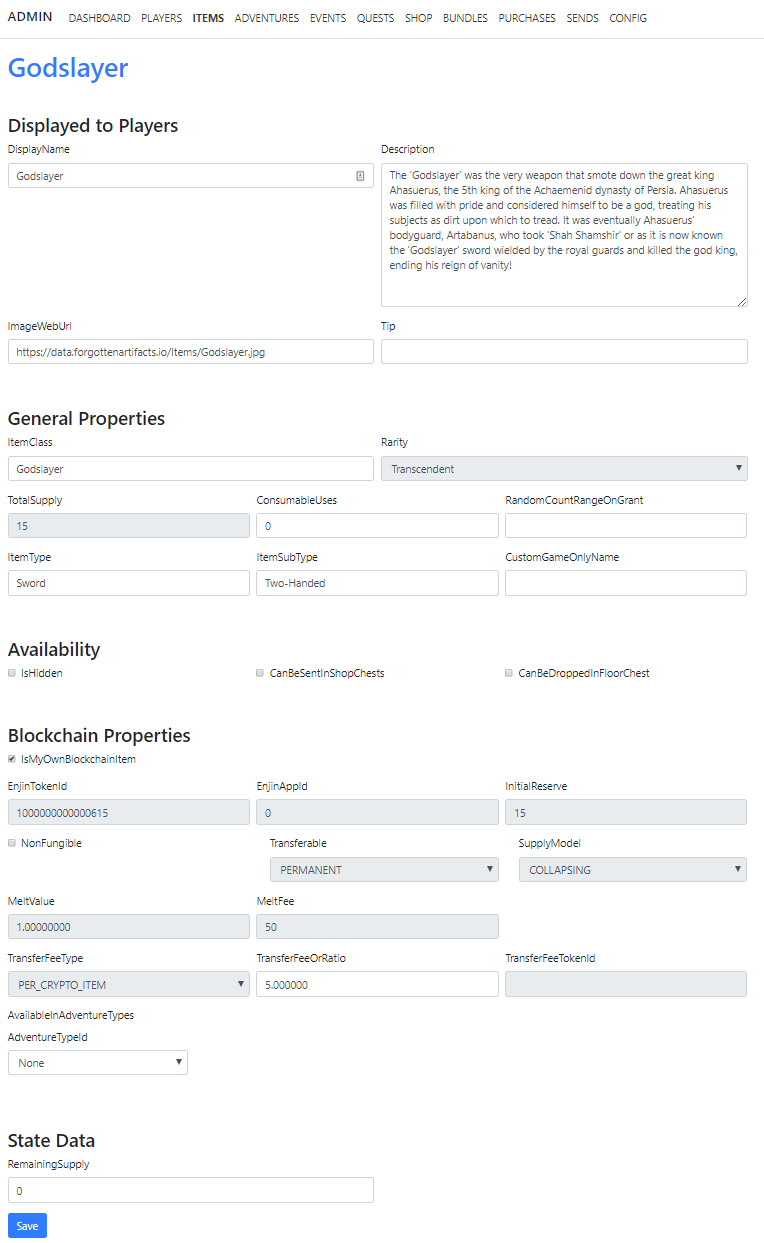Check the CanBeDroppedInFloorChest option
Viewport: 764px width, 1243px height.
(509, 673)
